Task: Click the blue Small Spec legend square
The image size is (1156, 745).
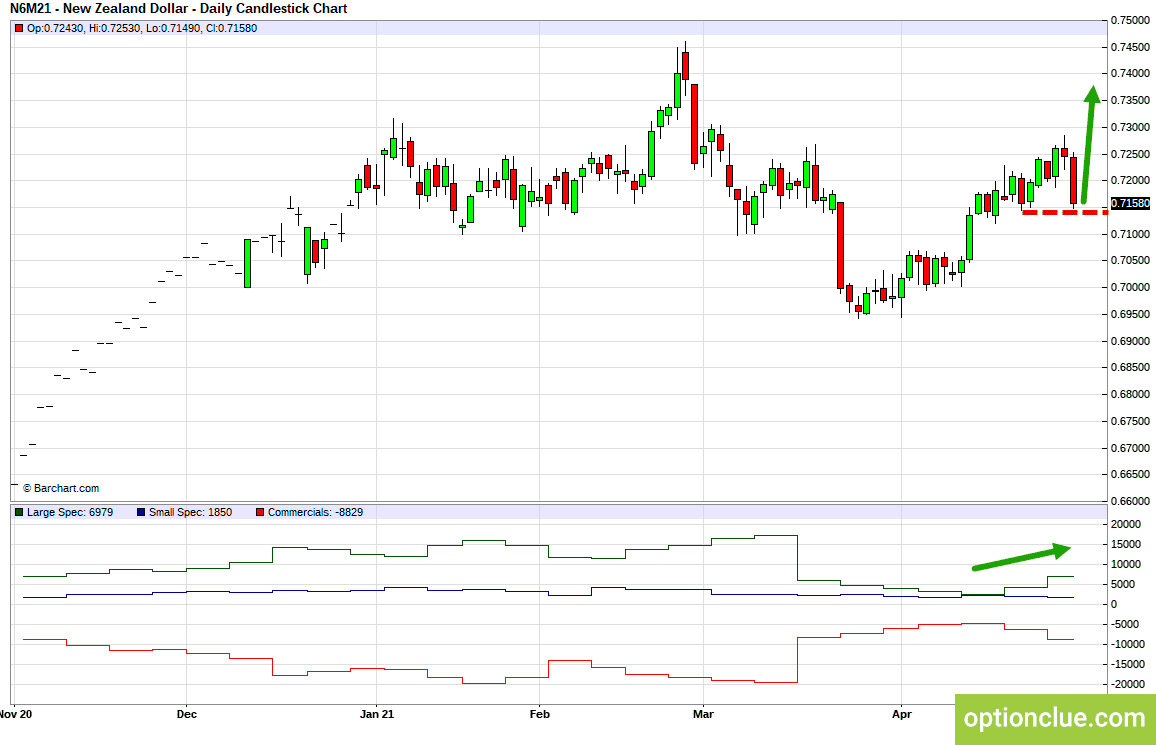Action: (x=141, y=512)
